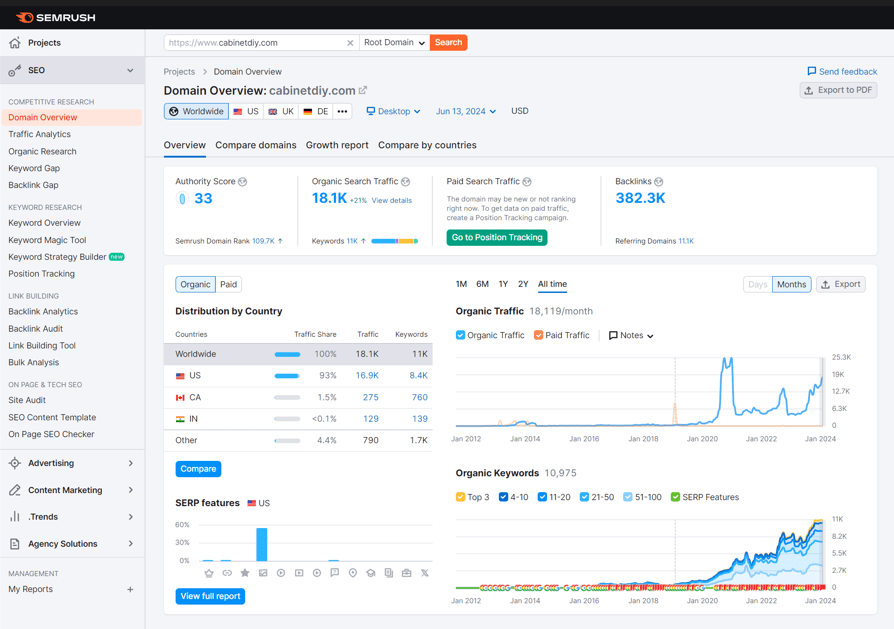Switch to Growth report tab
The height and width of the screenshot is (629, 894).
[x=337, y=145]
